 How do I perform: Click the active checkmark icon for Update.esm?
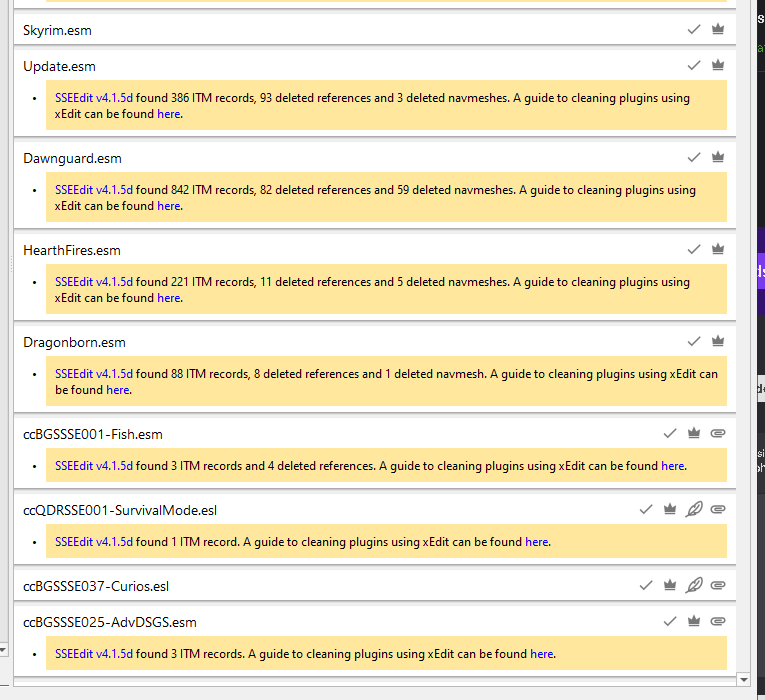click(694, 65)
